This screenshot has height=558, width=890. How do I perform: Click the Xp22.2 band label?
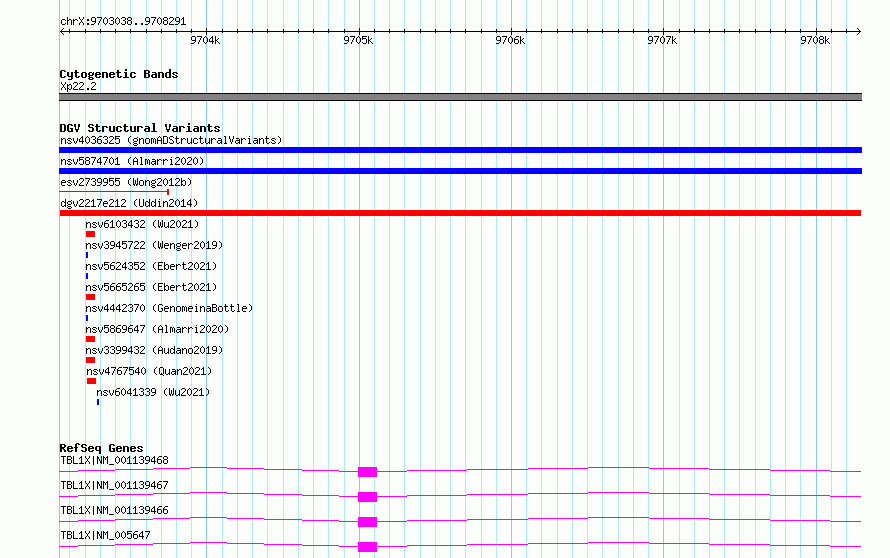(78, 86)
